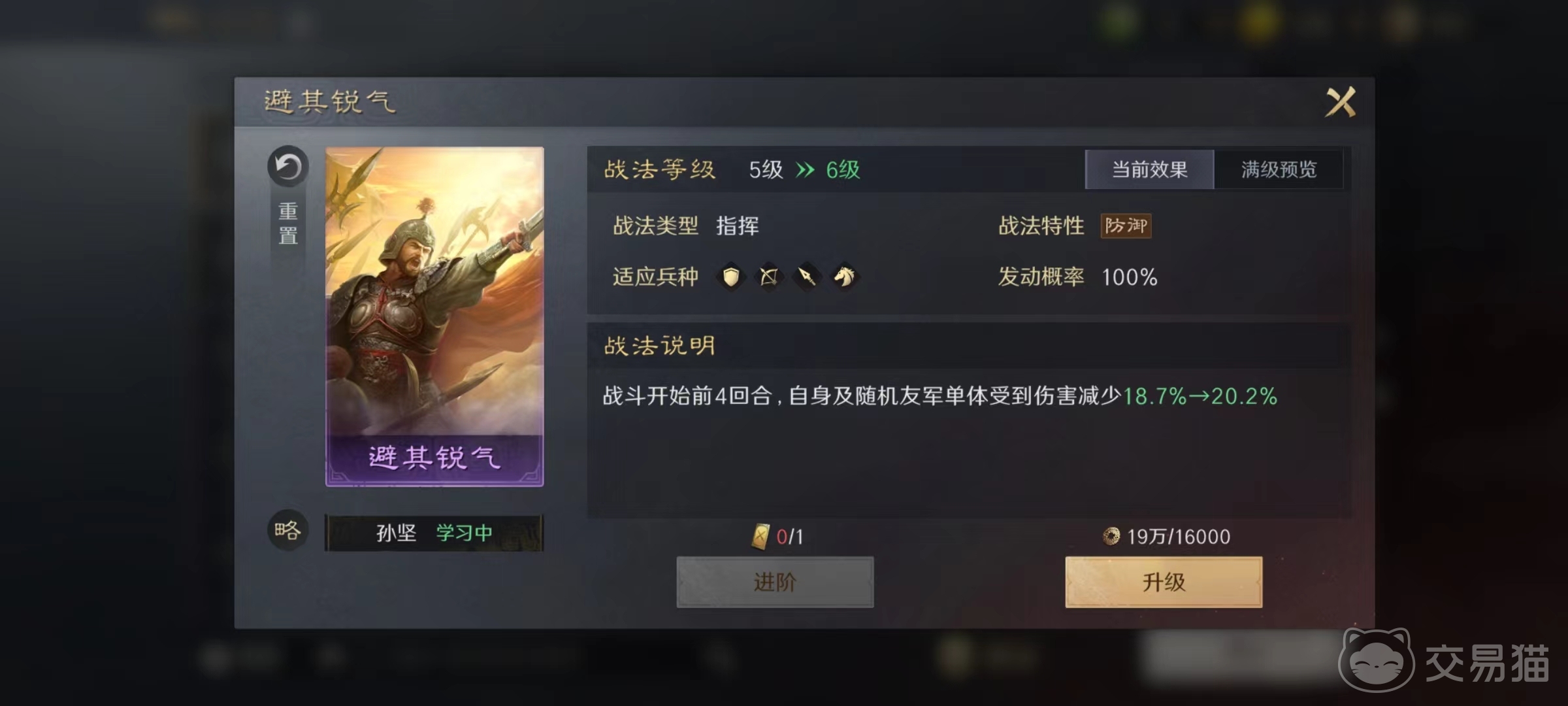The width and height of the screenshot is (1568, 706).
Task: Tap the 18.7%→20.2% green effect value
Action: pos(1200,396)
